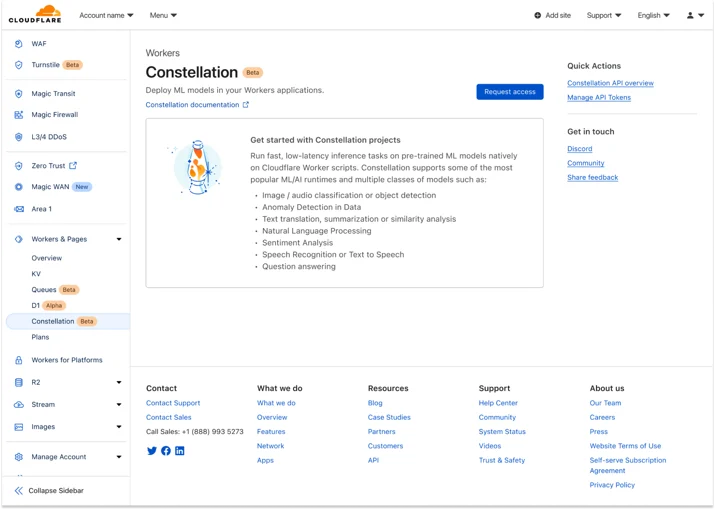Open Contact Sales footer link

(168, 417)
